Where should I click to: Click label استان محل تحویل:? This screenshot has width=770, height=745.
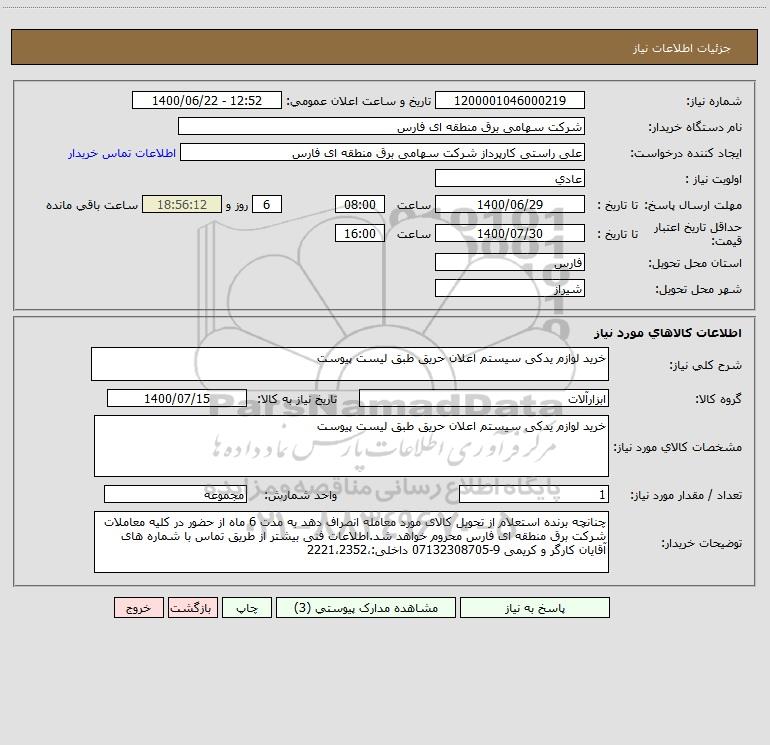695,263
